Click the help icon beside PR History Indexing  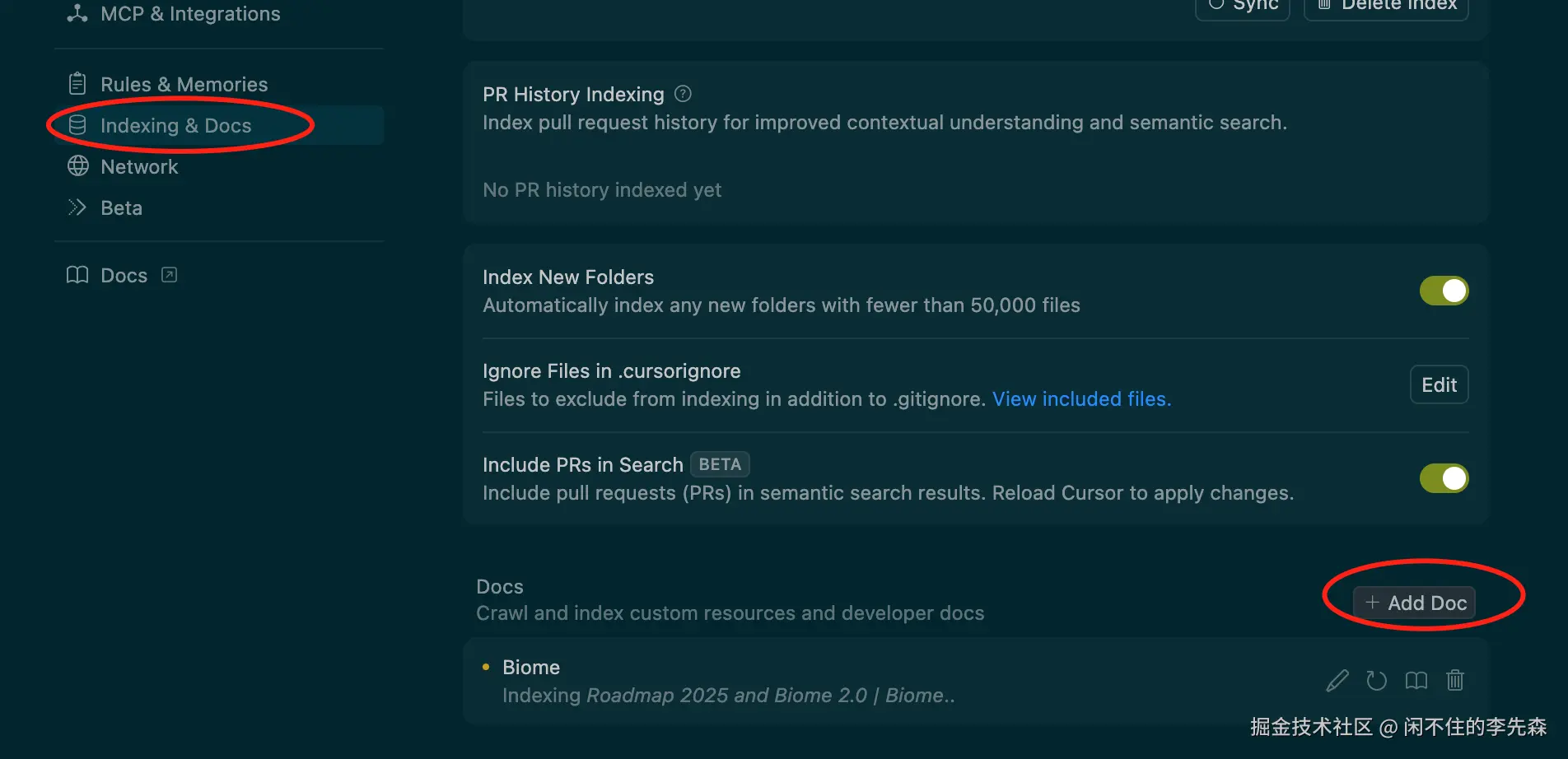tap(683, 94)
